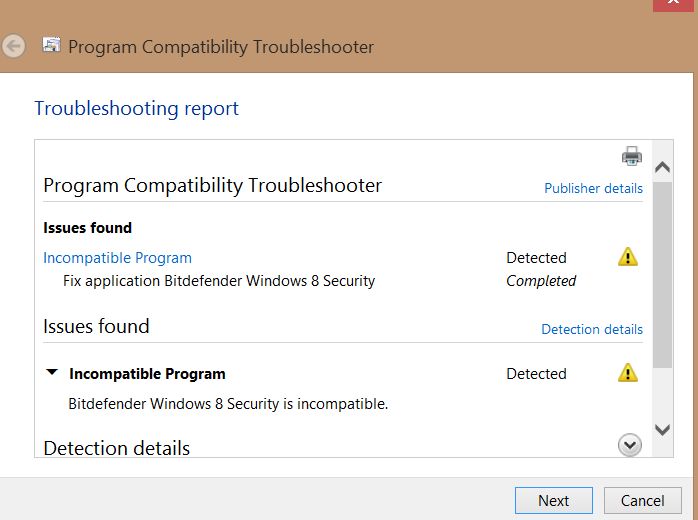Image resolution: width=698 pixels, height=520 pixels.
Task: Click the back arrow button
Action: [14, 46]
